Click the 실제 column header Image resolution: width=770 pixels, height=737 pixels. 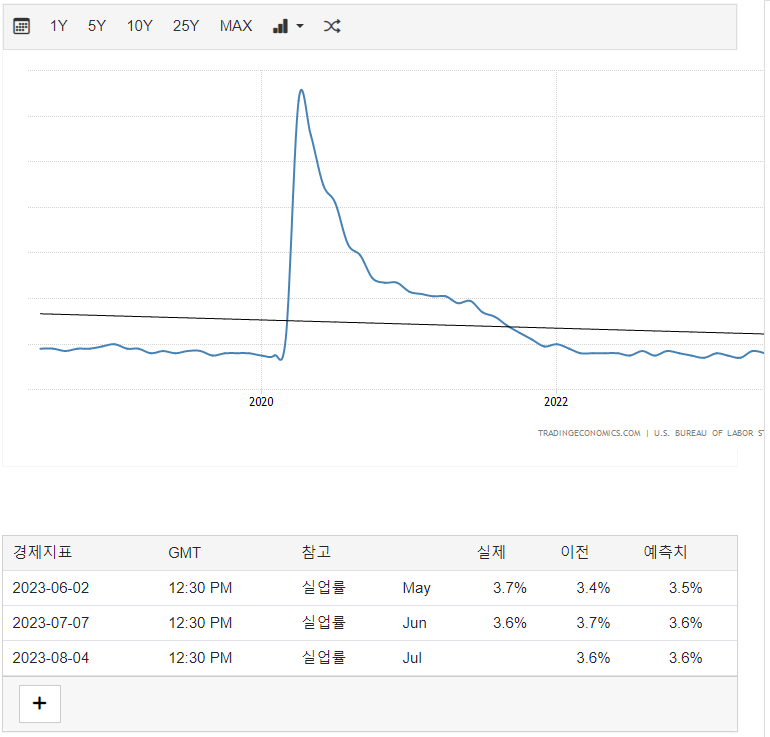point(491,552)
